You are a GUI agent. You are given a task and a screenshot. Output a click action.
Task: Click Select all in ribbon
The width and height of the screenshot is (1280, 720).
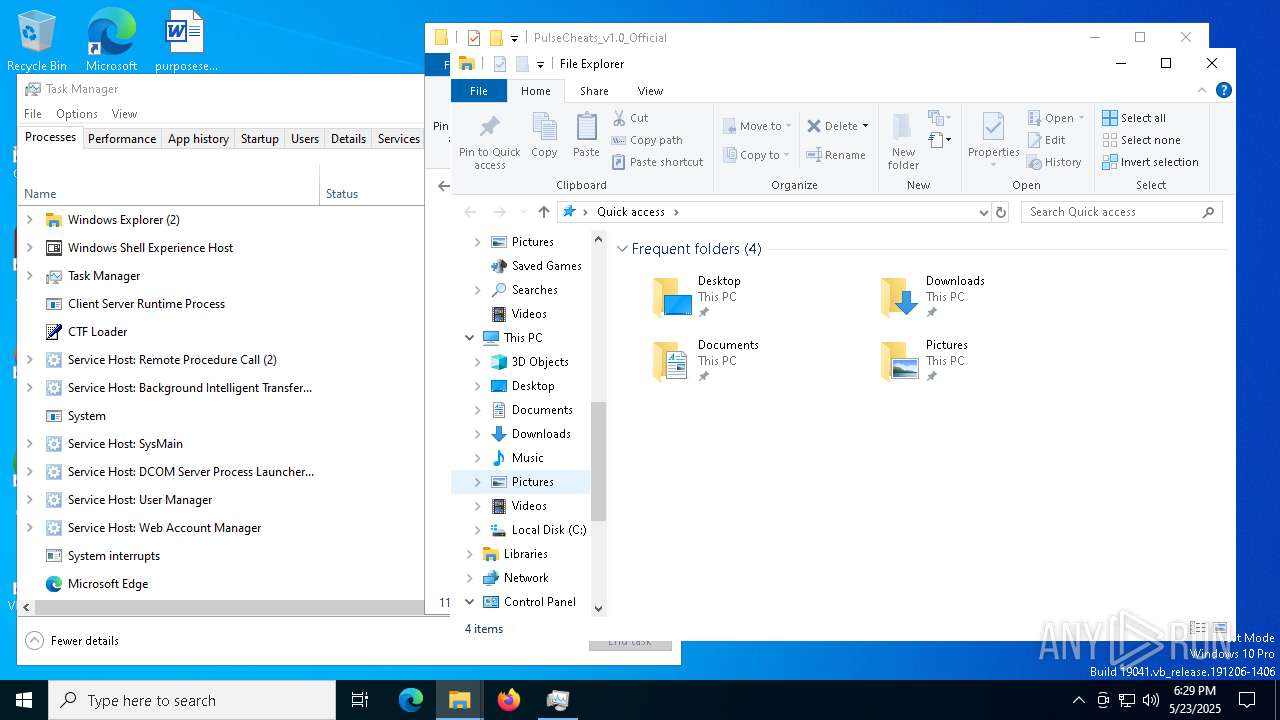(1134, 118)
